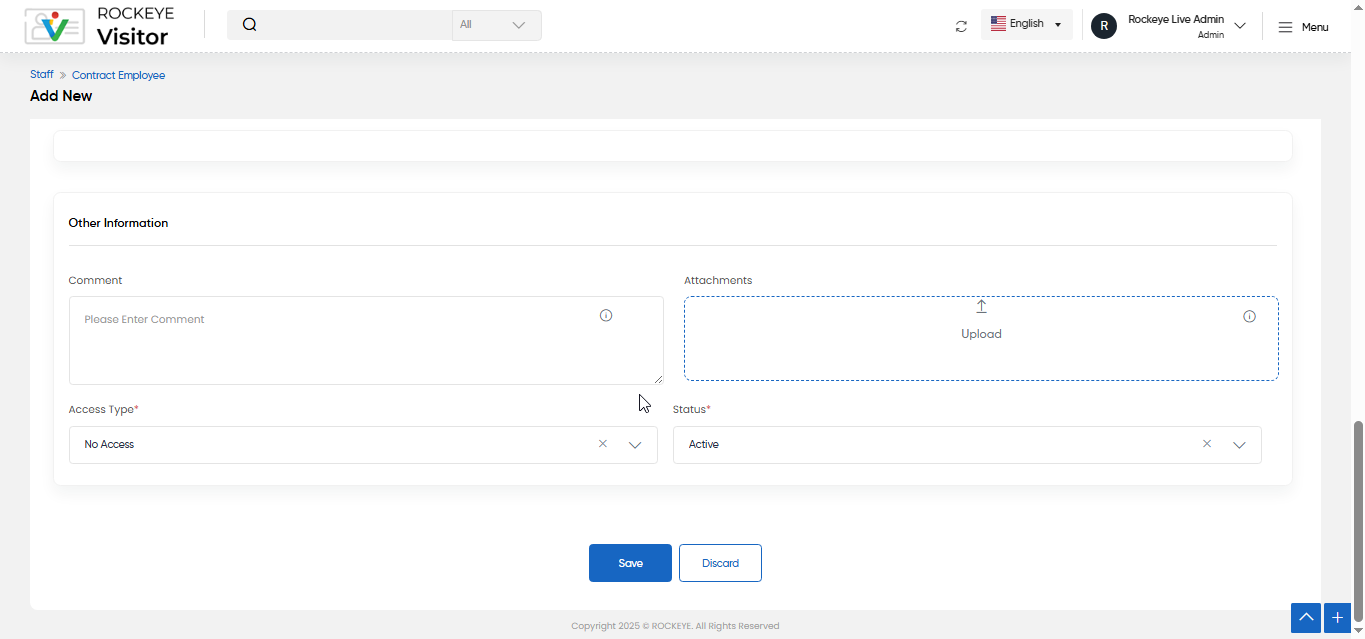Screen dimensions: 1365x639
Task: Expand the Access Type dropdown
Action: pos(635,445)
